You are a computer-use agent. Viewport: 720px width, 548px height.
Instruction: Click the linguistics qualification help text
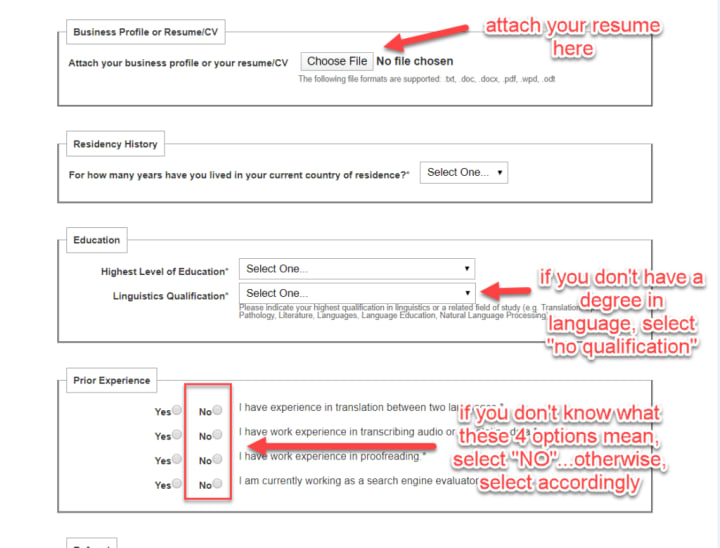[409, 311]
